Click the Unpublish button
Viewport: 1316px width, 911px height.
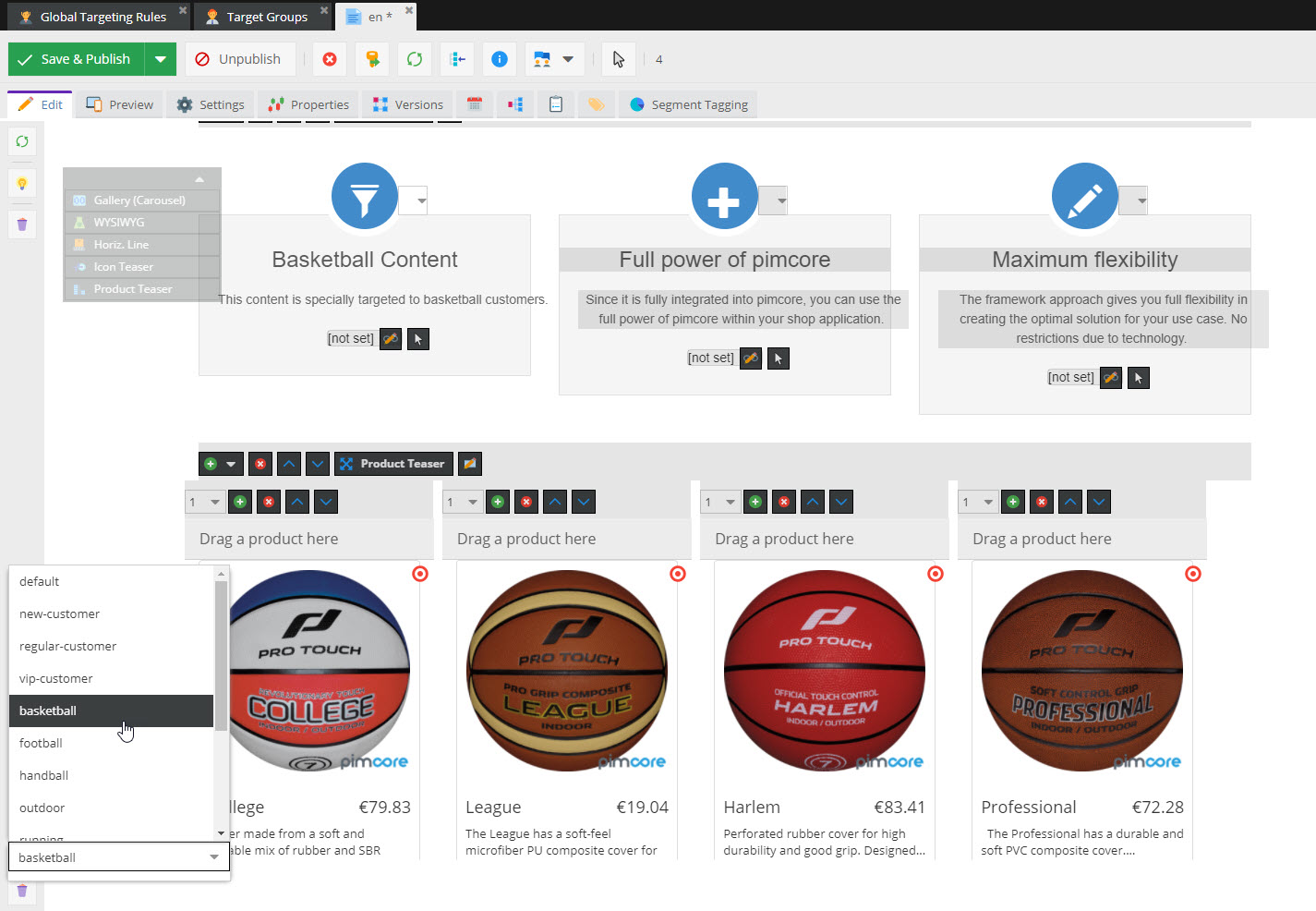[239, 59]
